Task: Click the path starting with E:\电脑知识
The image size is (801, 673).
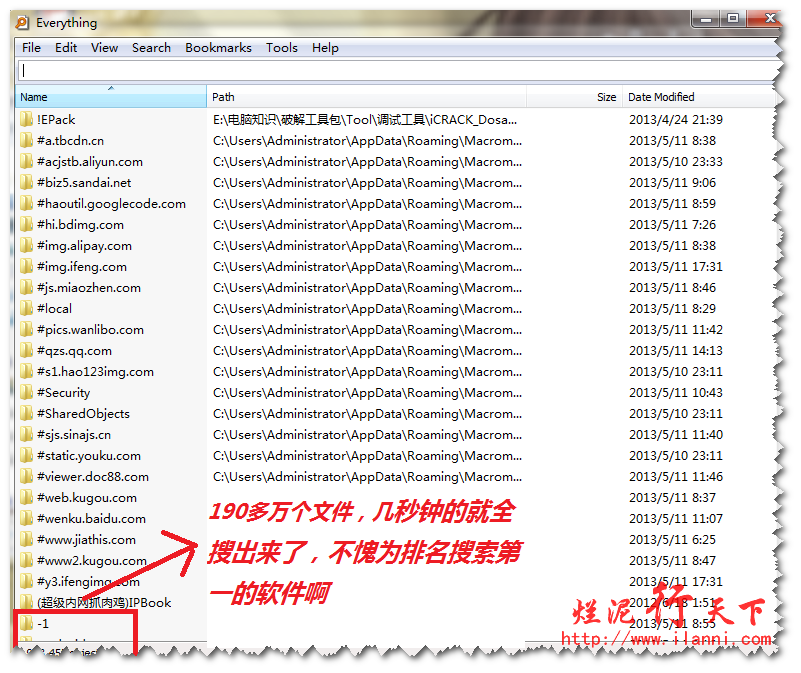Action: pos(365,120)
